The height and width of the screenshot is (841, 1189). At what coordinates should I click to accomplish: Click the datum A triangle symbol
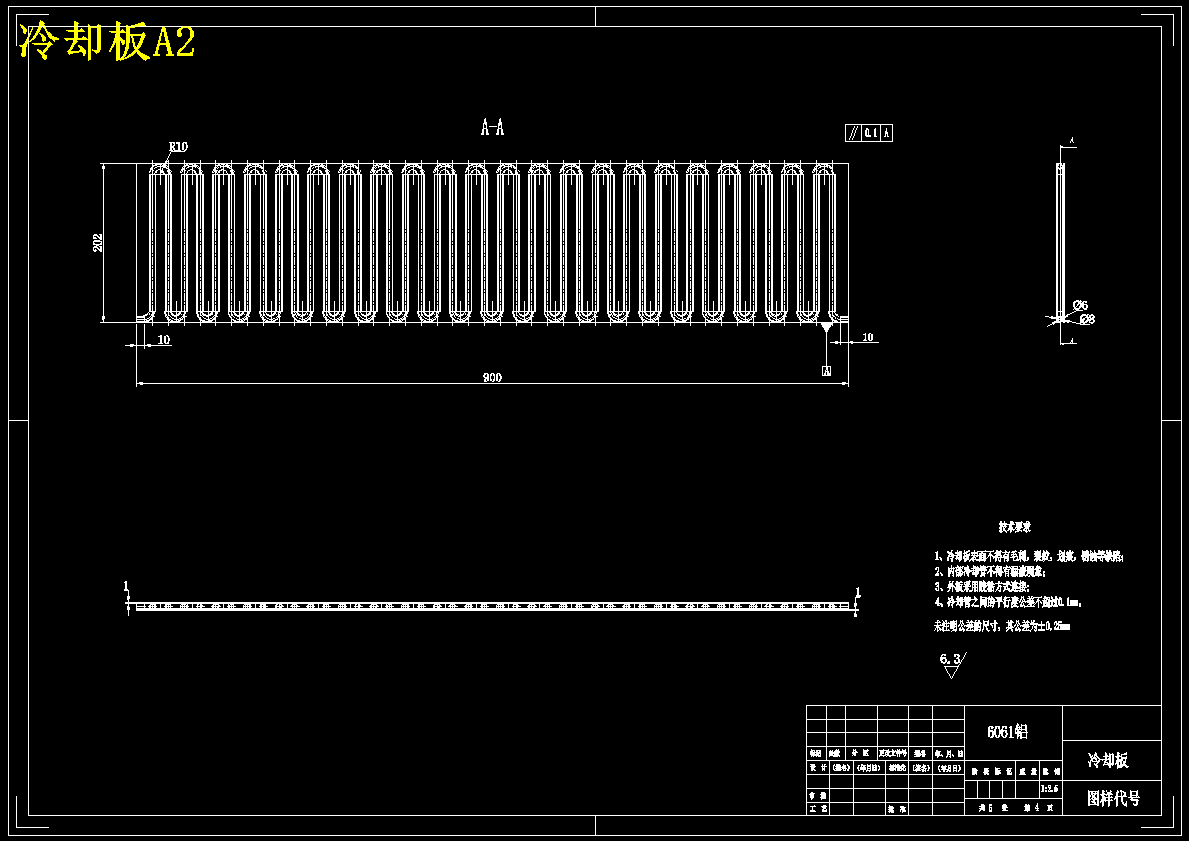[x=826, y=328]
